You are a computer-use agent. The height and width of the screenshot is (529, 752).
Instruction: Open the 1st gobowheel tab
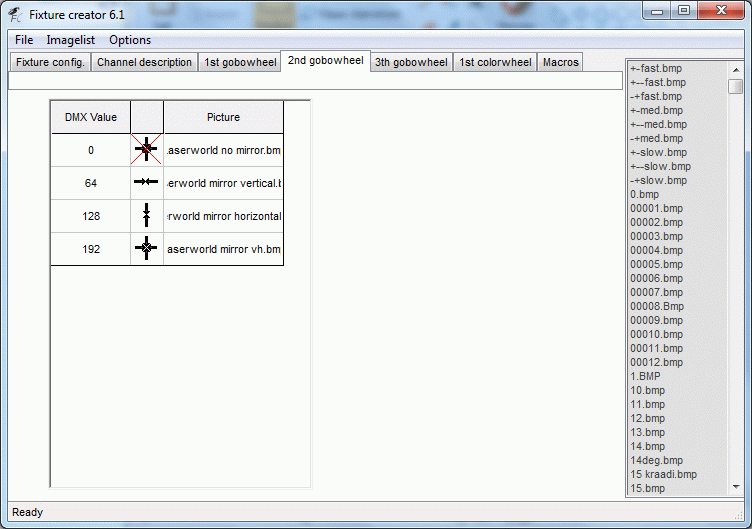pyautogui.click(x=240, y=62)
